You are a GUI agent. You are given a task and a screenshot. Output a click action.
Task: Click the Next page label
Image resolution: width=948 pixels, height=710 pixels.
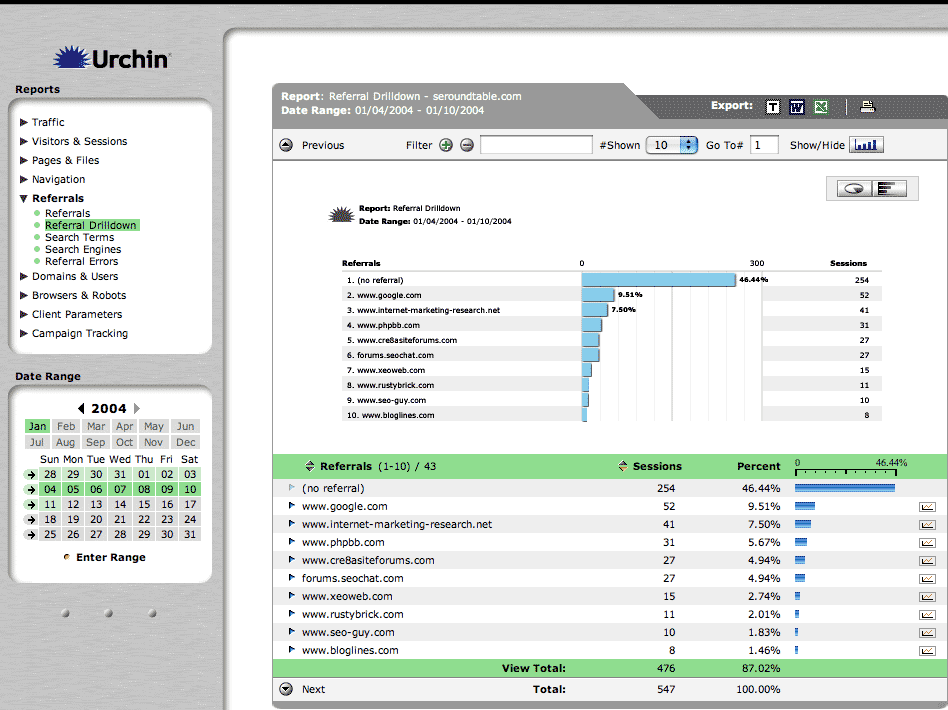click(313, 689)
